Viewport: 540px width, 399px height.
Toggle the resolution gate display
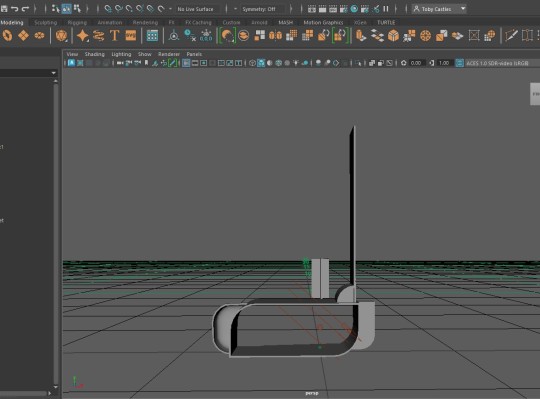pyautogui.click(x=204, y=63)
